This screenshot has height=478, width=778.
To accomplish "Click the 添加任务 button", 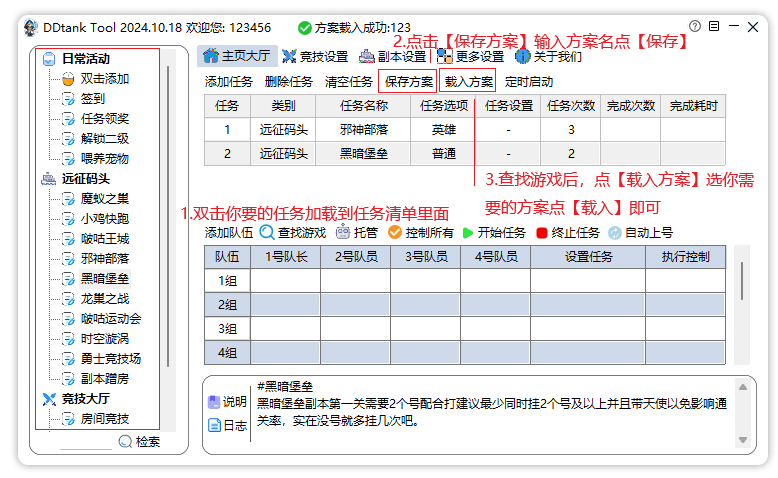I will click(x=228, y=81).
